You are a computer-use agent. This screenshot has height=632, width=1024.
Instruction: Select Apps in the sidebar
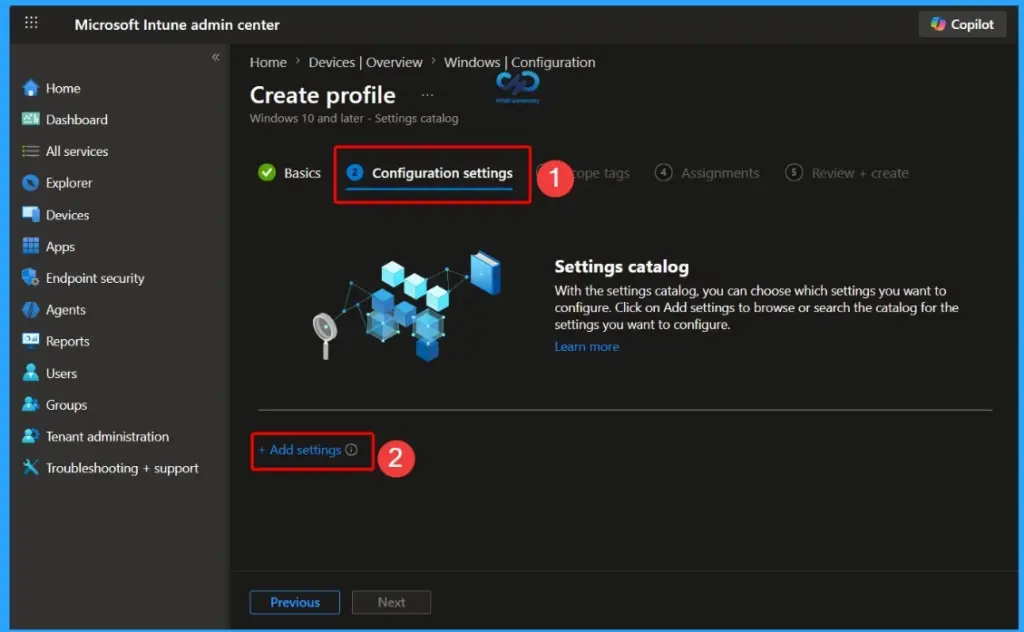pos(60,247)
